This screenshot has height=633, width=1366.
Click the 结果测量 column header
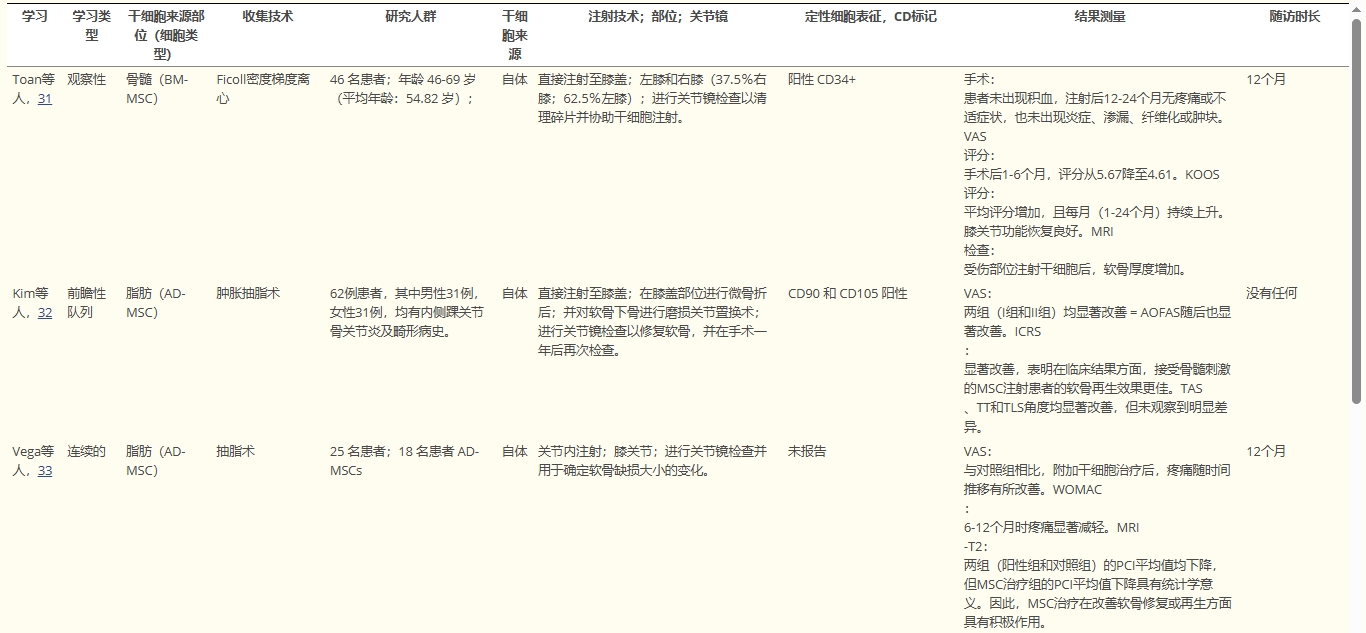point(1099,17)
